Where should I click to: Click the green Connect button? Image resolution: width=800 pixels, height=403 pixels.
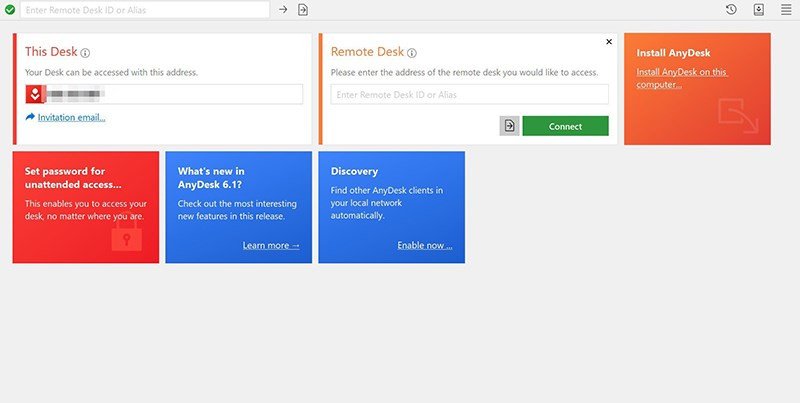(x=565, y=126)
